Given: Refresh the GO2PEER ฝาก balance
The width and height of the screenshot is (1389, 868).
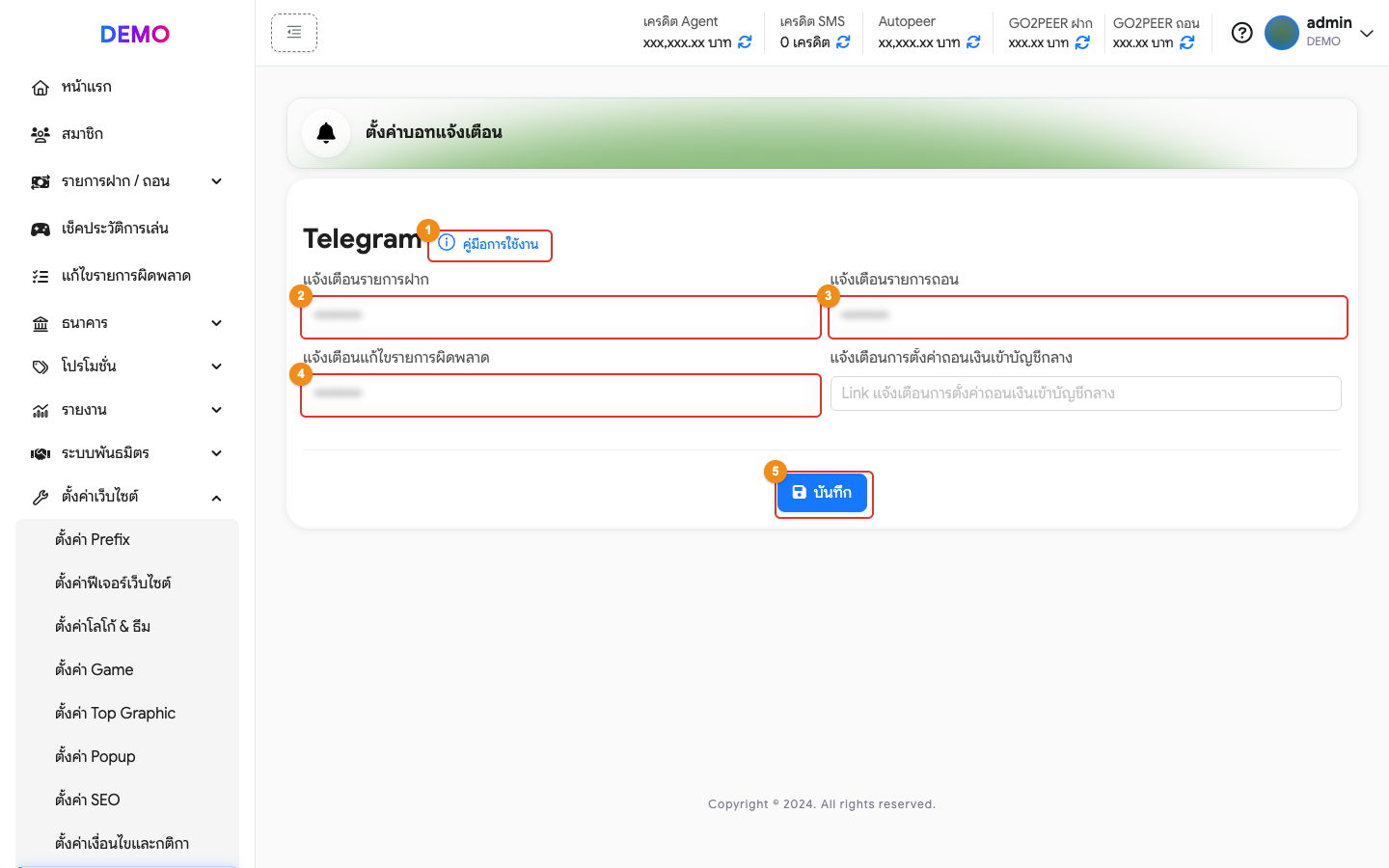Looking at the screenshot, I should [1082, 42].
